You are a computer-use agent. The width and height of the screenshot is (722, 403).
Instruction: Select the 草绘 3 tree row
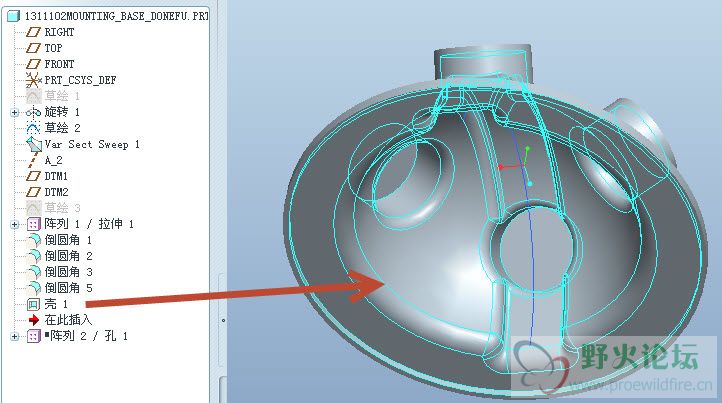tap(62, 208)
